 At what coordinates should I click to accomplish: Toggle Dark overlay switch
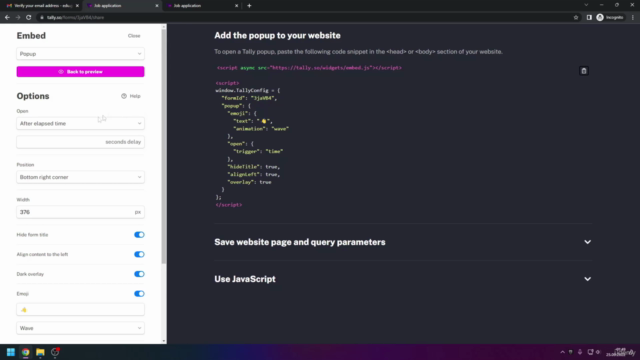click(x=139, y=274)
